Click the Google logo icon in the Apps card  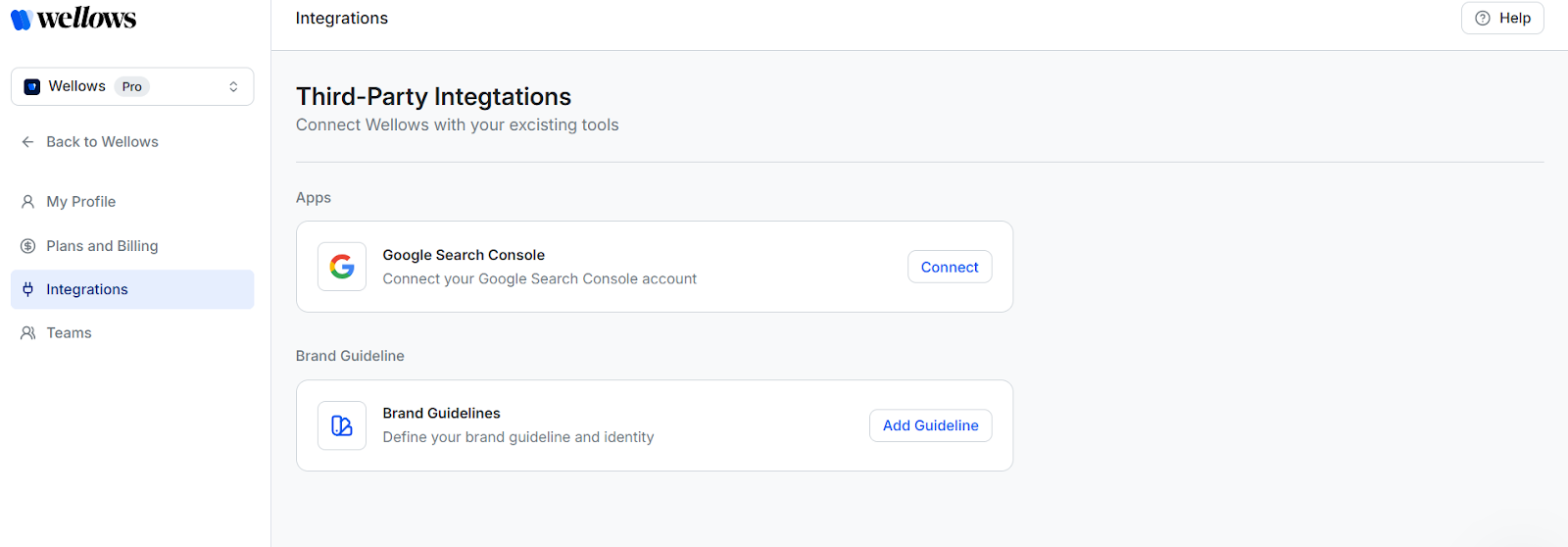(342, 267)
